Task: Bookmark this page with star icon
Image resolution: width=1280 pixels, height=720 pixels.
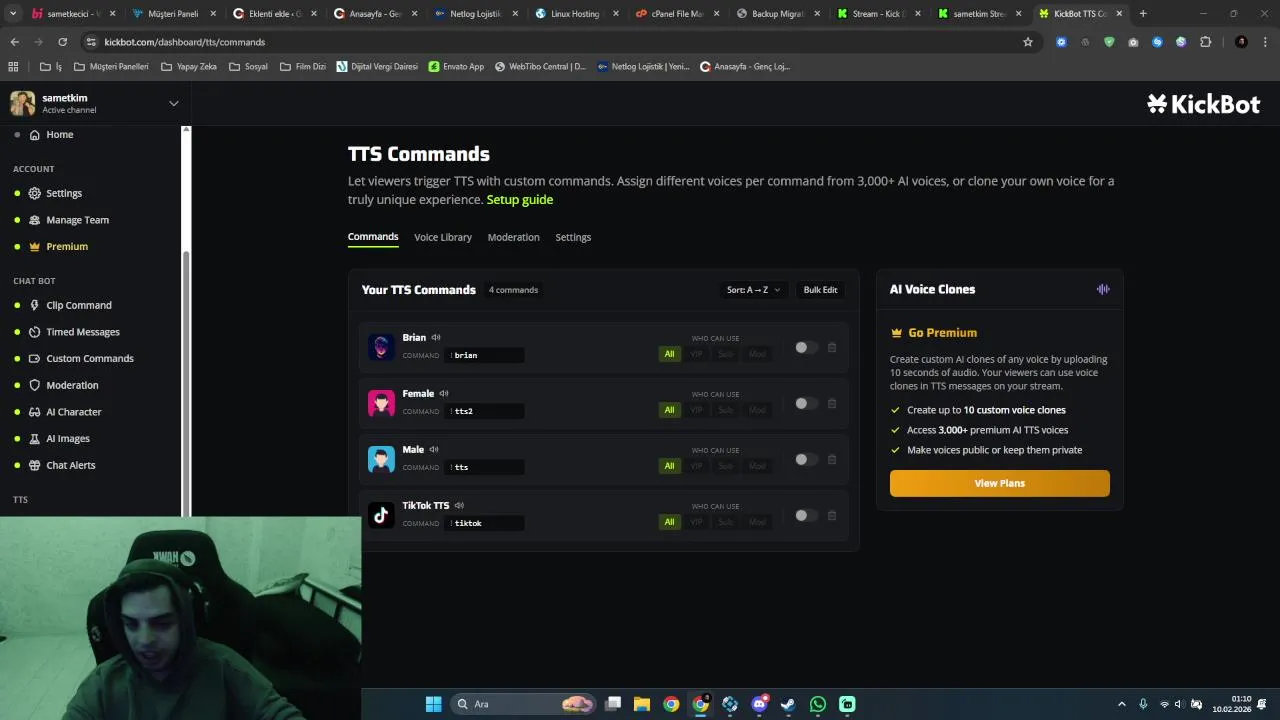Action: pyautogui.click(x=1028, y=42)
